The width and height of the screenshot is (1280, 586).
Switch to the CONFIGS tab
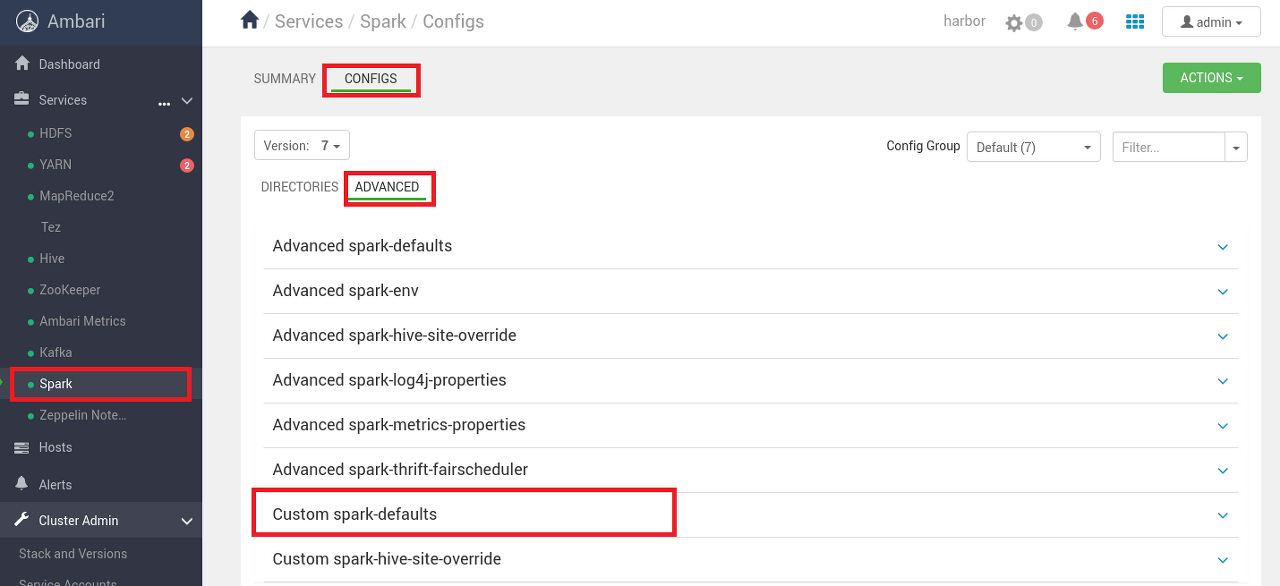point(371,79)
